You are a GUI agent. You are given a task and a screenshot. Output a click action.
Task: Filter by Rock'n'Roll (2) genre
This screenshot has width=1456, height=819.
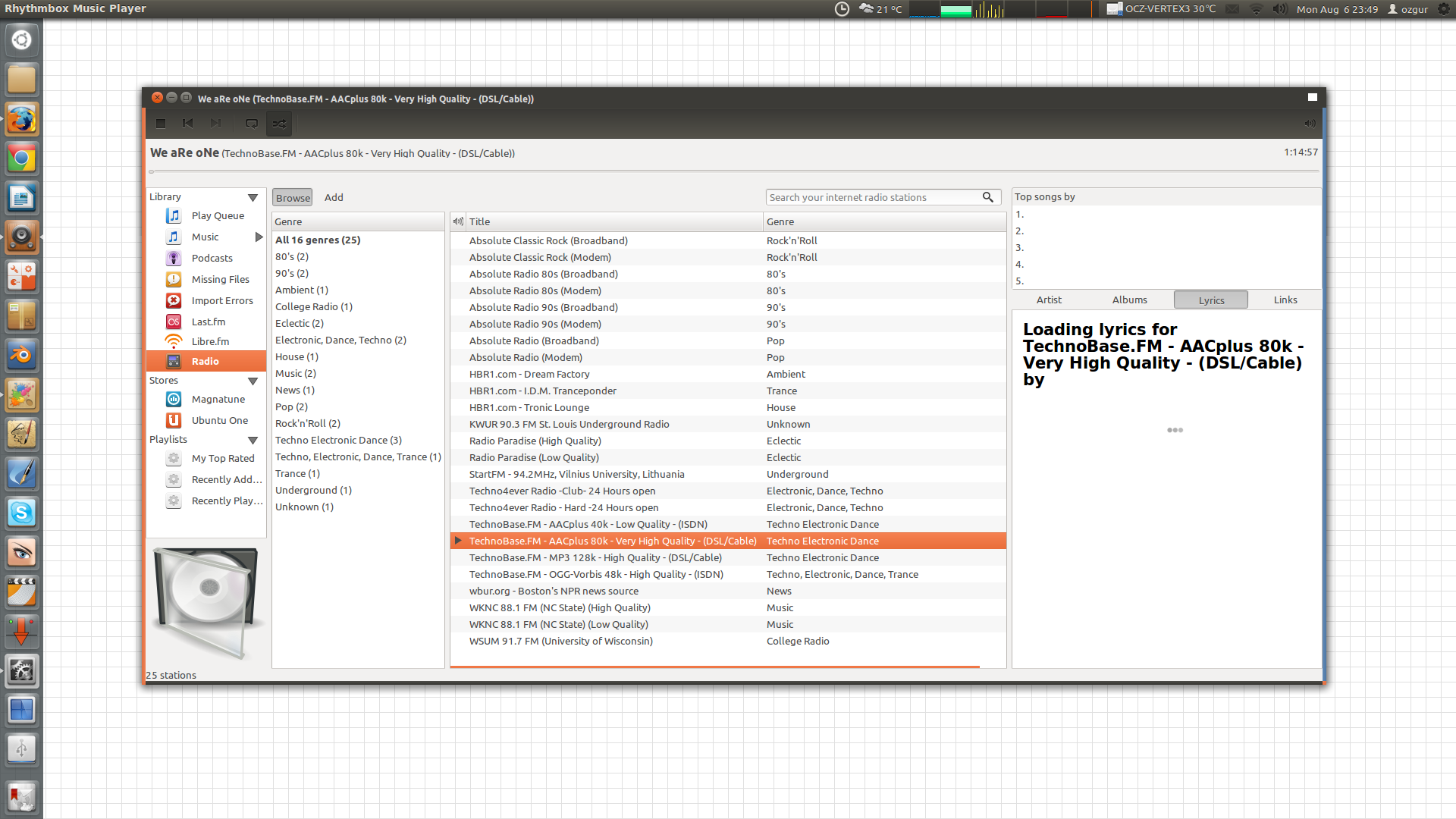pyautogui.click(x=358, y=424)
